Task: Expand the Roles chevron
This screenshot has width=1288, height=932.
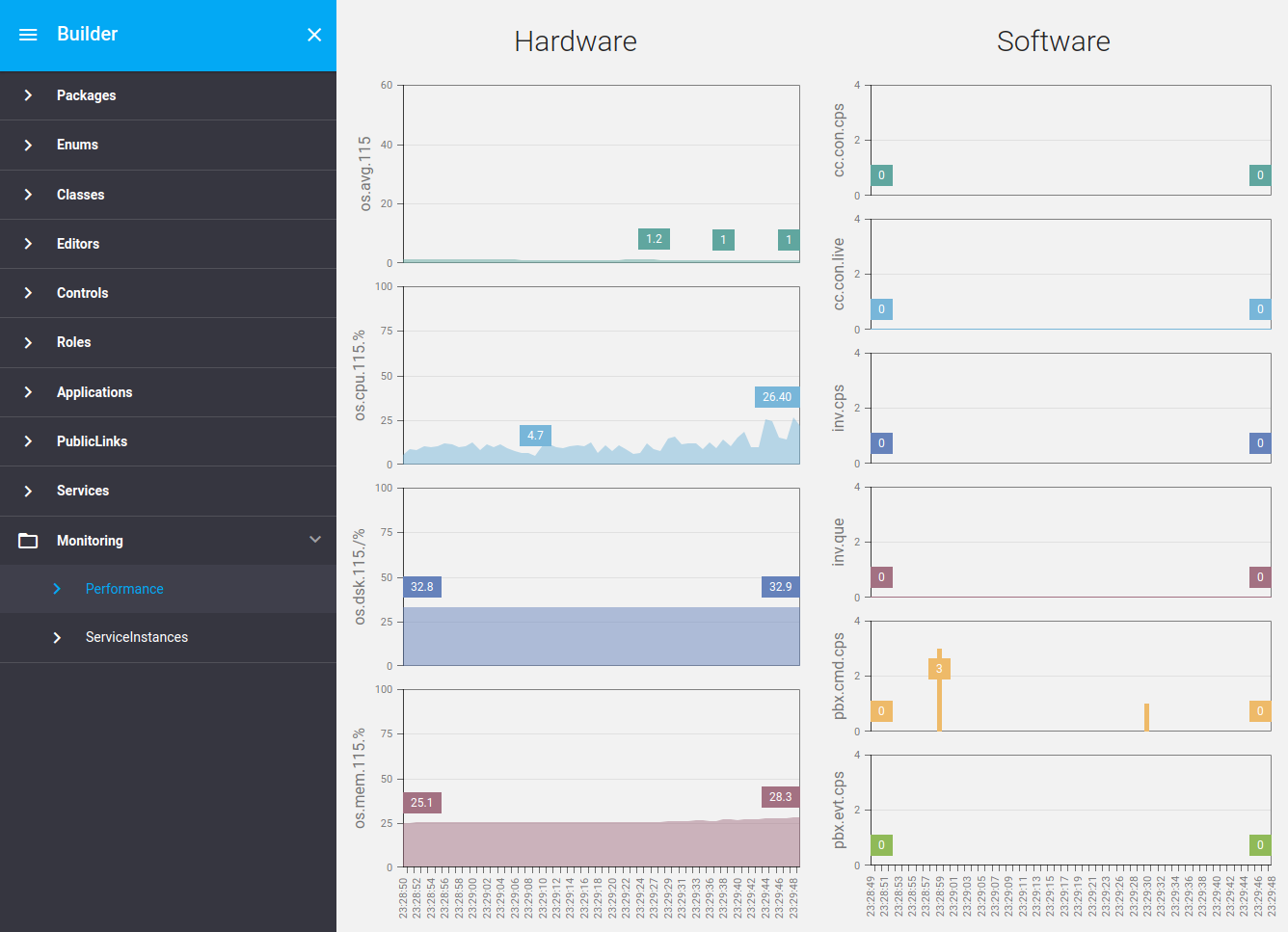Action: [x=28, y=342]
